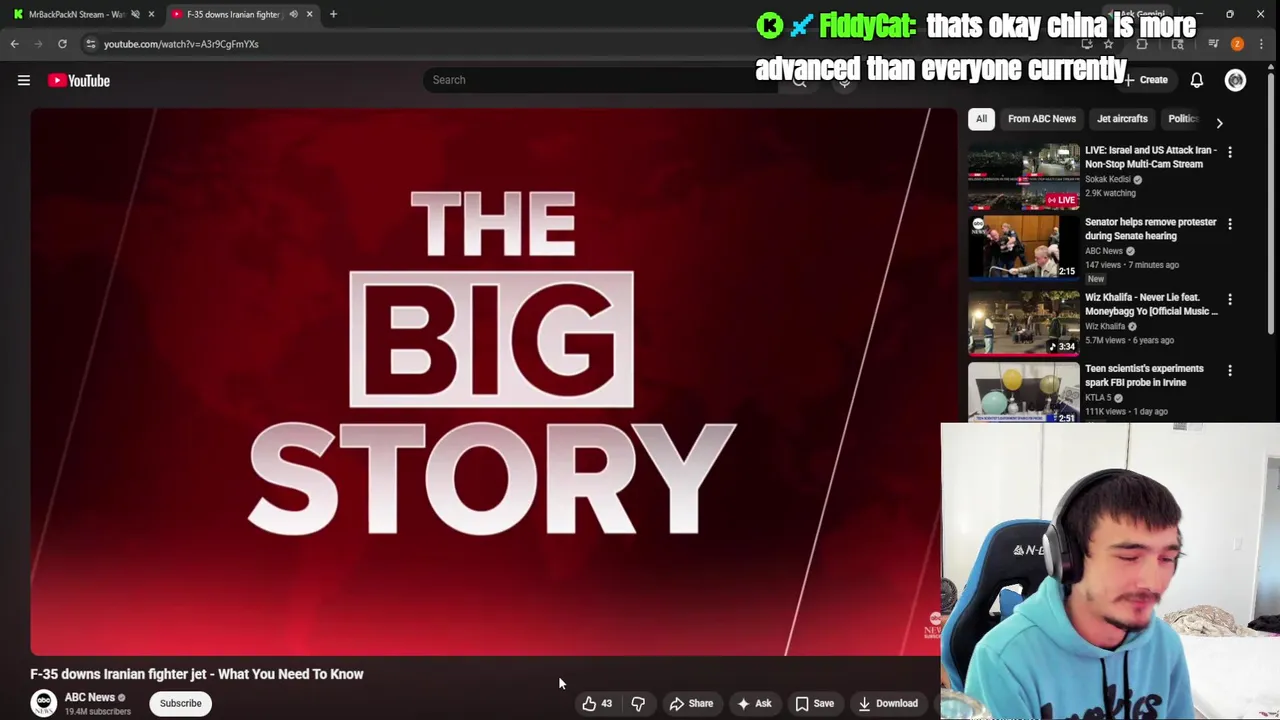Open Wiz Khalifa channel name under video
Screen dimensions: 1280x720
1105,326
